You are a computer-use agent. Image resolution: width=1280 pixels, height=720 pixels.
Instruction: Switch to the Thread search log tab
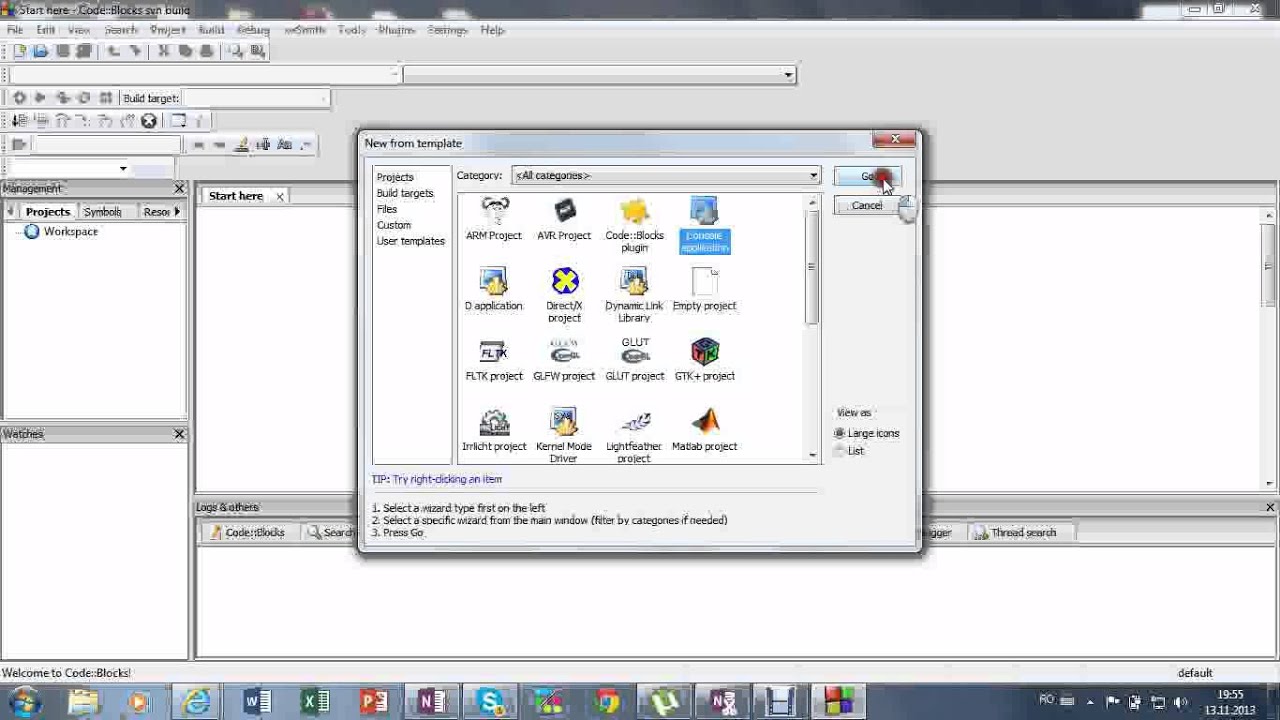click(x=1014, y=533)
